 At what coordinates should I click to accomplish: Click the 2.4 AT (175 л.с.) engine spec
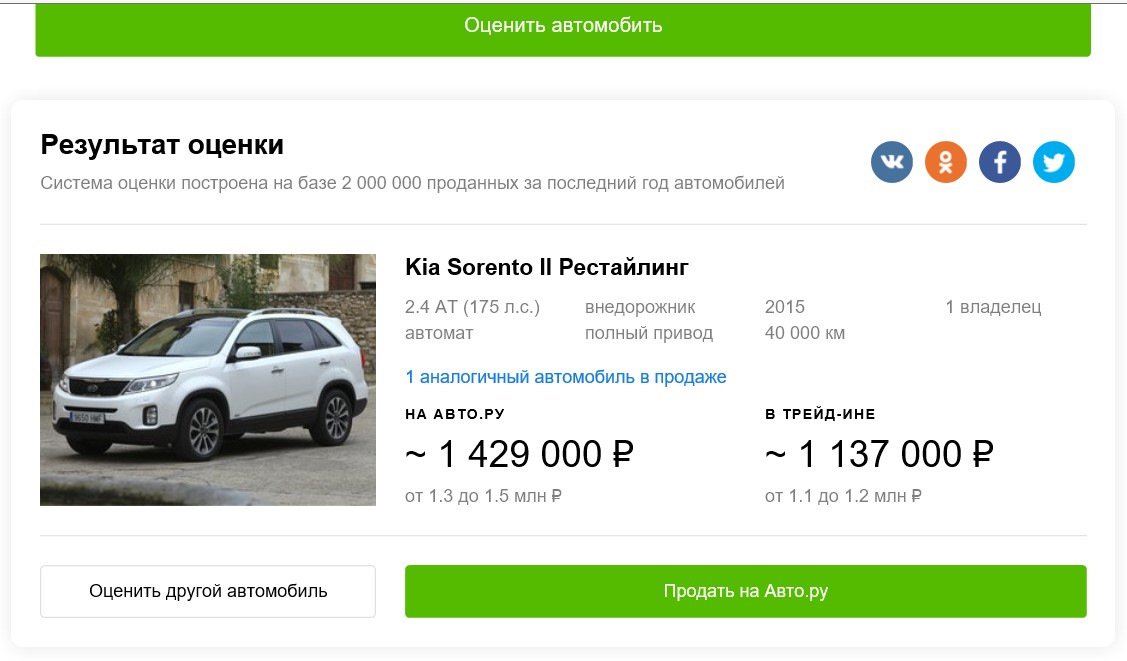tap(472, 307)
